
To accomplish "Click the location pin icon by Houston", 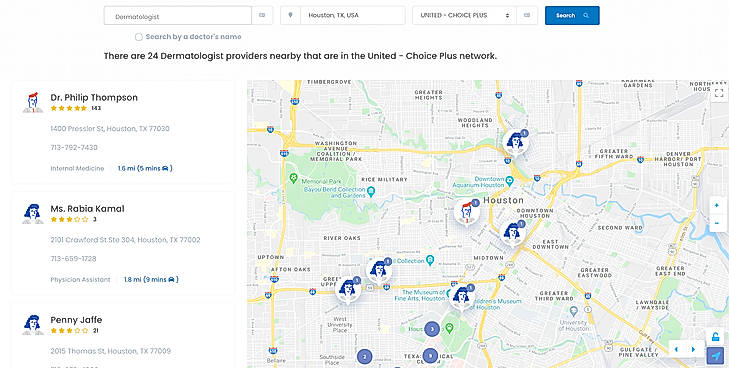I will (x=291, y=15).
